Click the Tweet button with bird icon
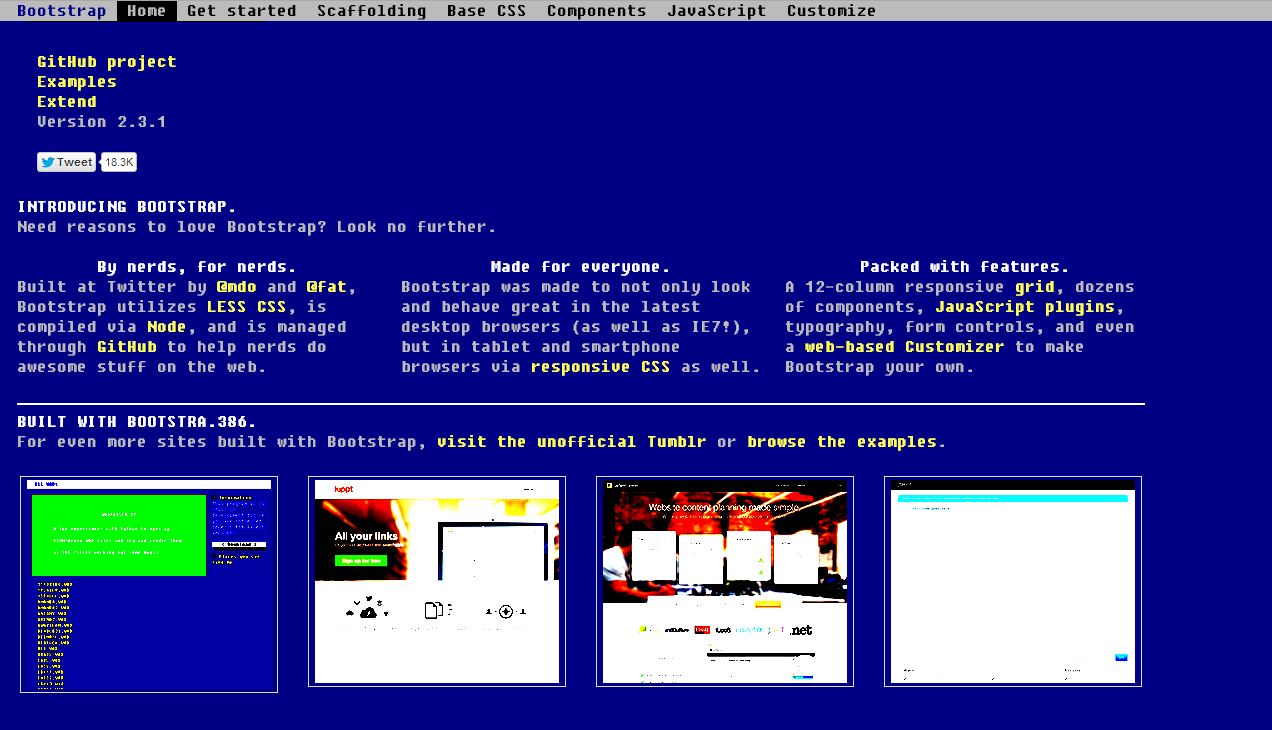 tap(66, 162)
